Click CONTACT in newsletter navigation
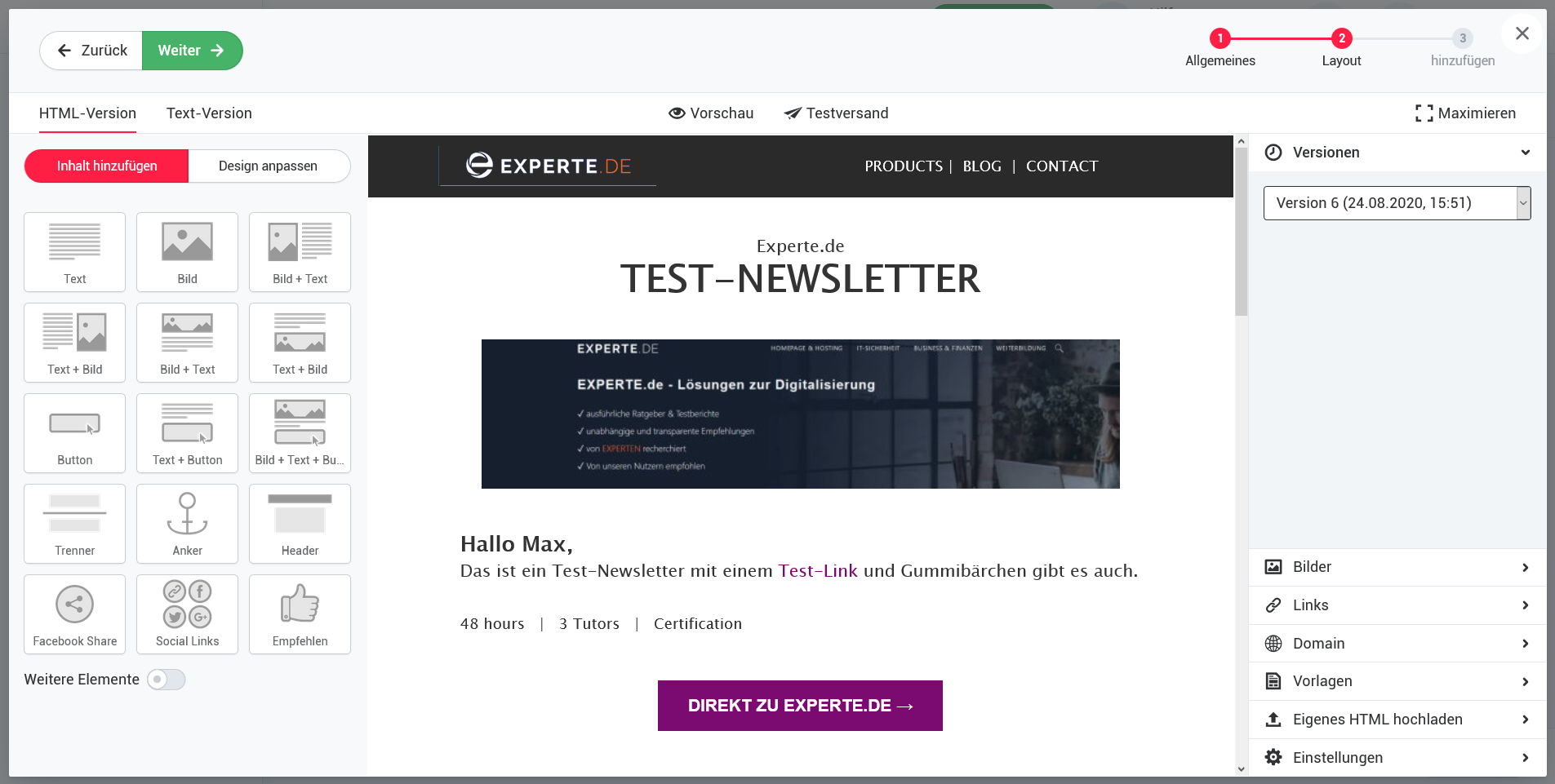Screen dimensions: 1555x784 [x=1062, y=166]
